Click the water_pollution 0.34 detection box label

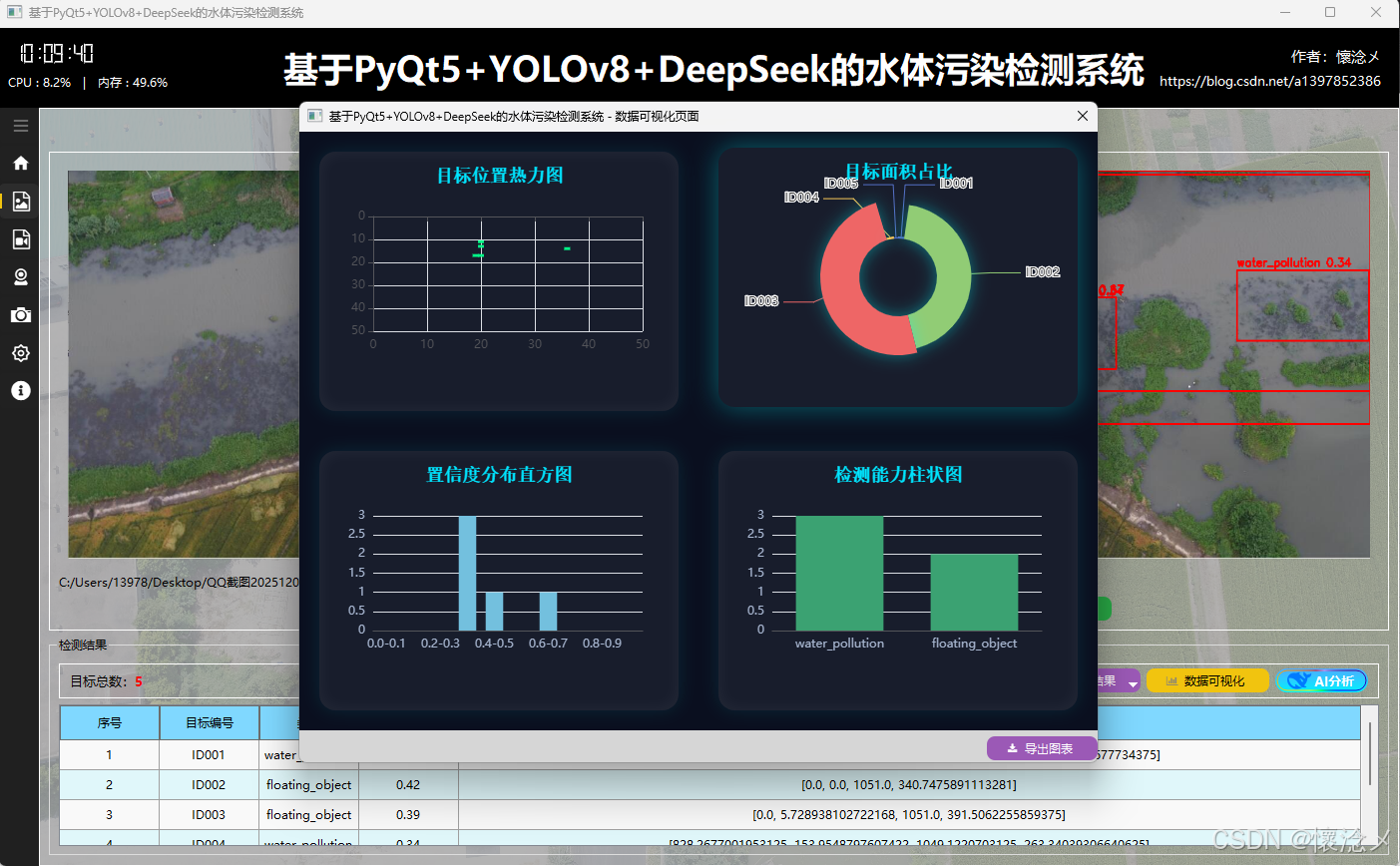point(1293,262)
